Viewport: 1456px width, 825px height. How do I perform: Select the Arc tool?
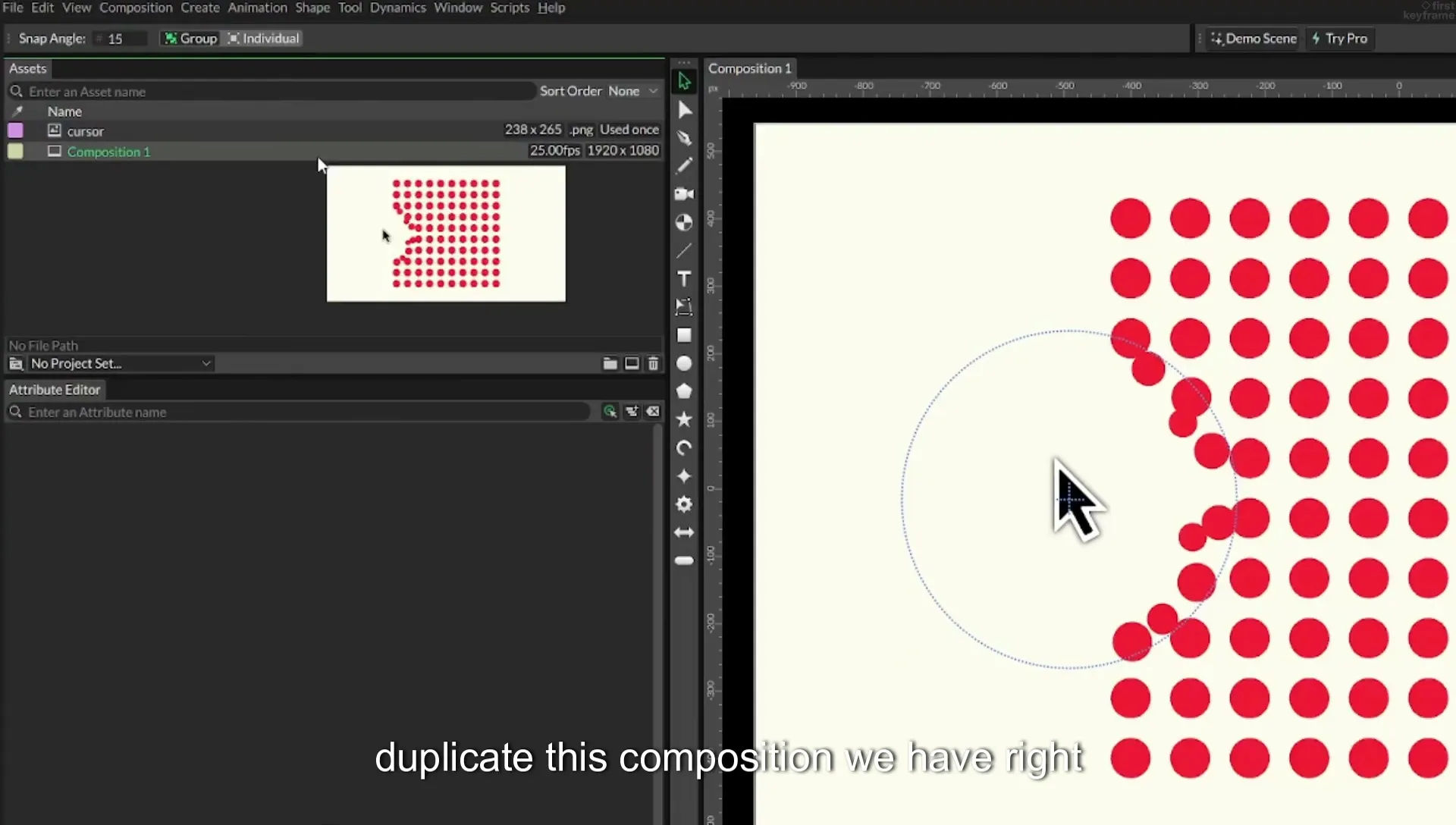[x=684, y=448]
